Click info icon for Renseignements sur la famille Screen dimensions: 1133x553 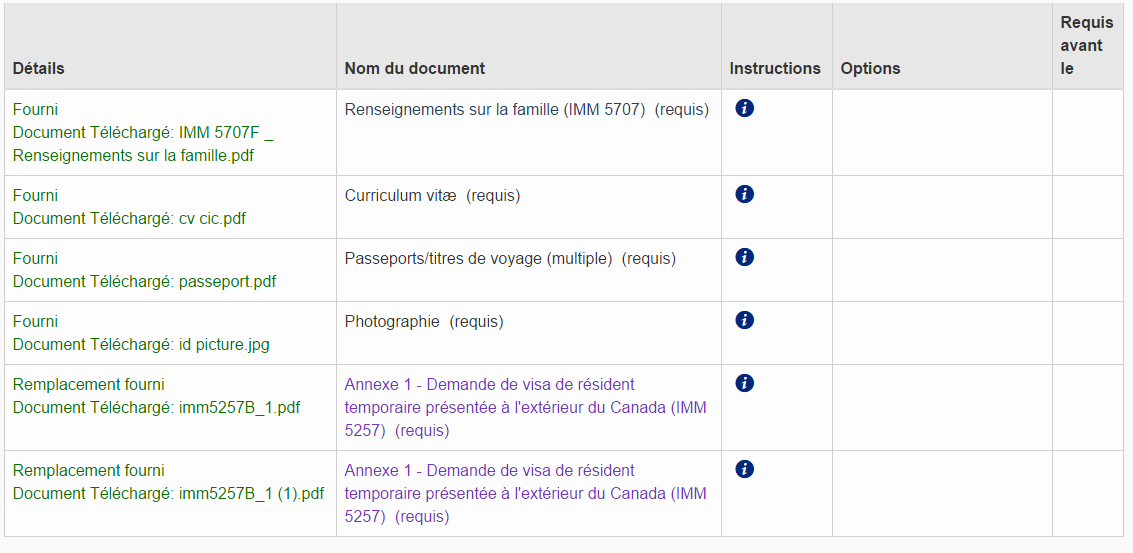point(744,109)
